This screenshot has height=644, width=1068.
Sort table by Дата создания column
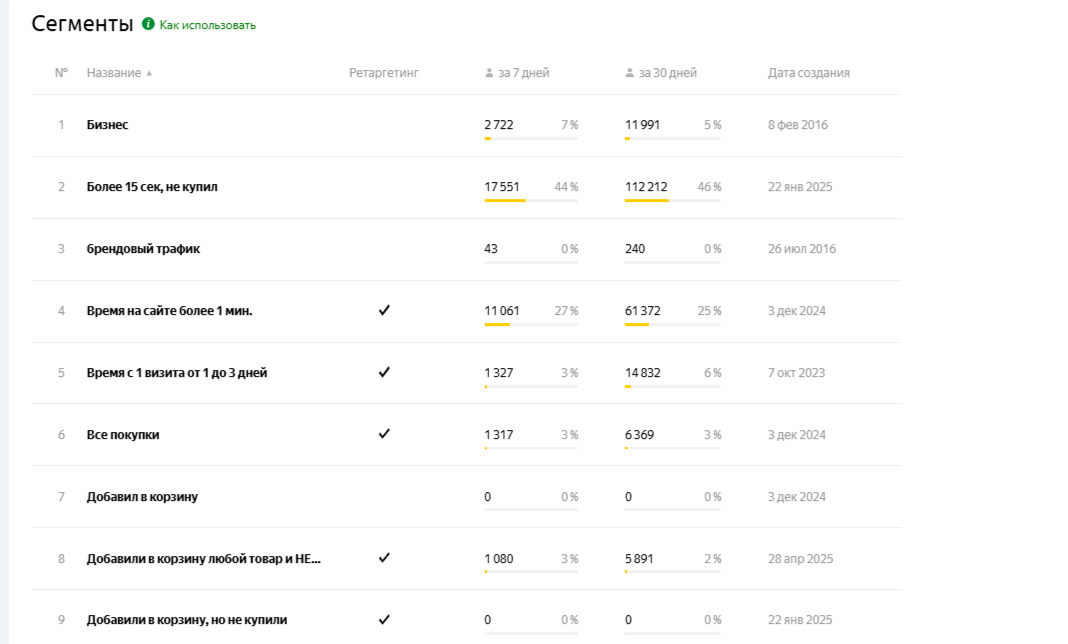point(808,73)
